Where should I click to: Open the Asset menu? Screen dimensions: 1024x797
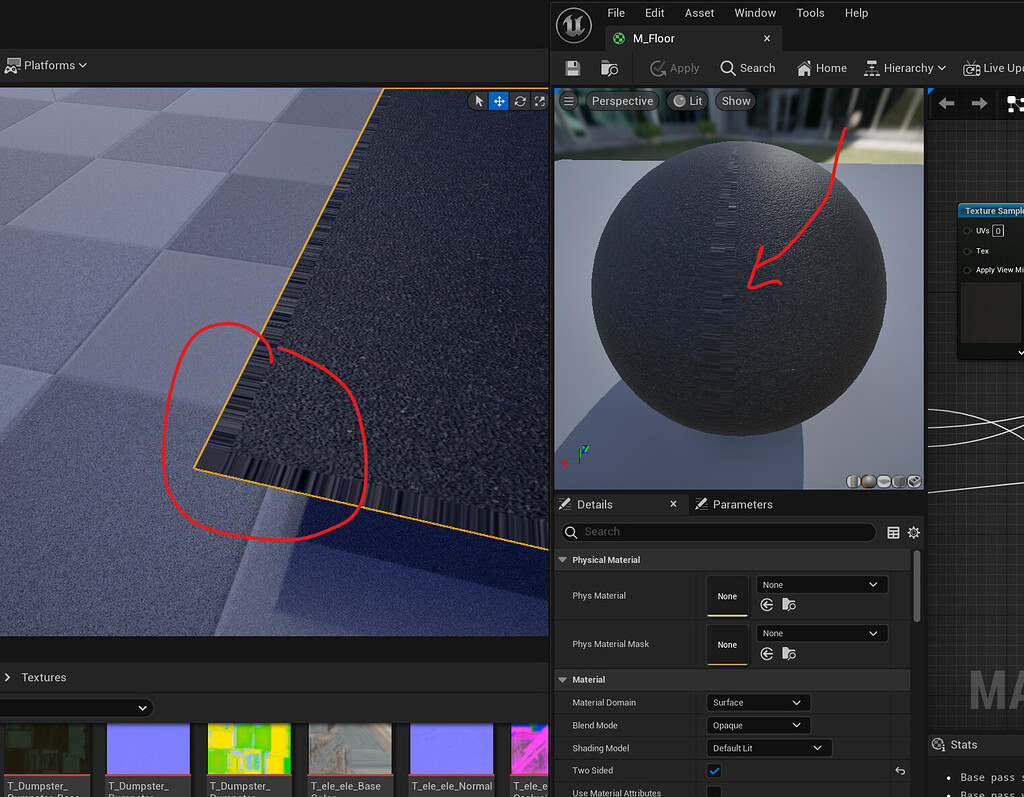pyautogui.click(x=699, y=13)
